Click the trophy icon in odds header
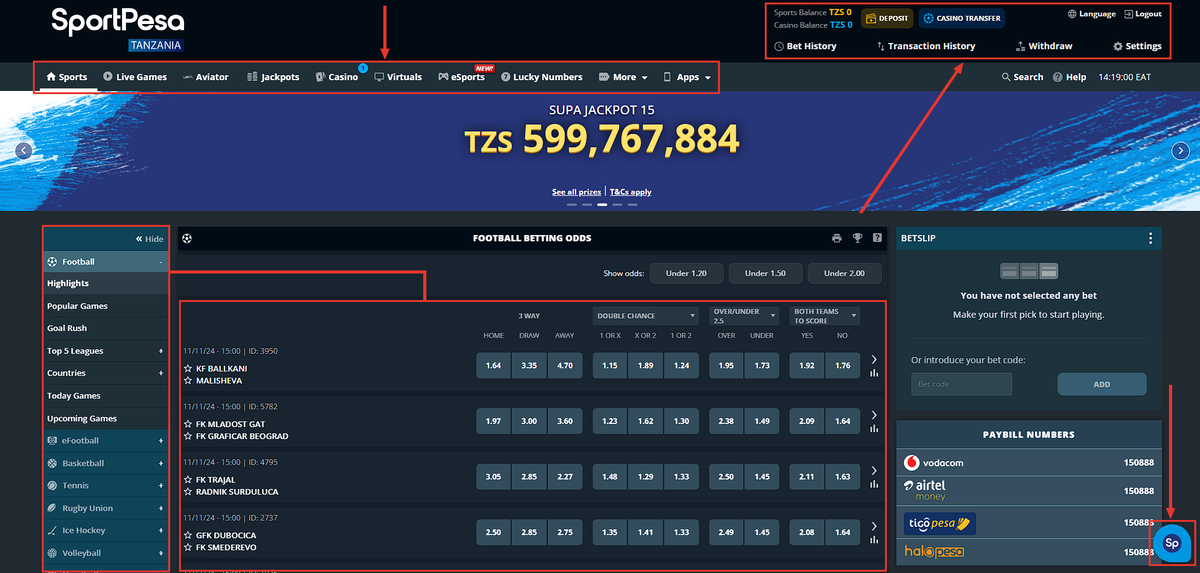This screenshot has height=573, width=1200. point(857,238)
